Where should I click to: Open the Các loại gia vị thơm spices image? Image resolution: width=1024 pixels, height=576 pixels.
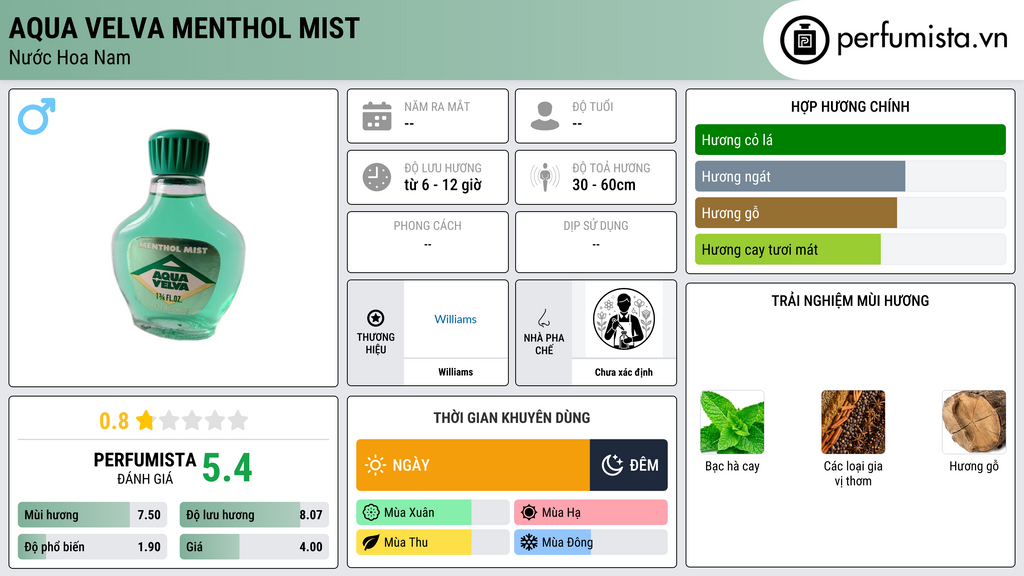click(853, 422)
